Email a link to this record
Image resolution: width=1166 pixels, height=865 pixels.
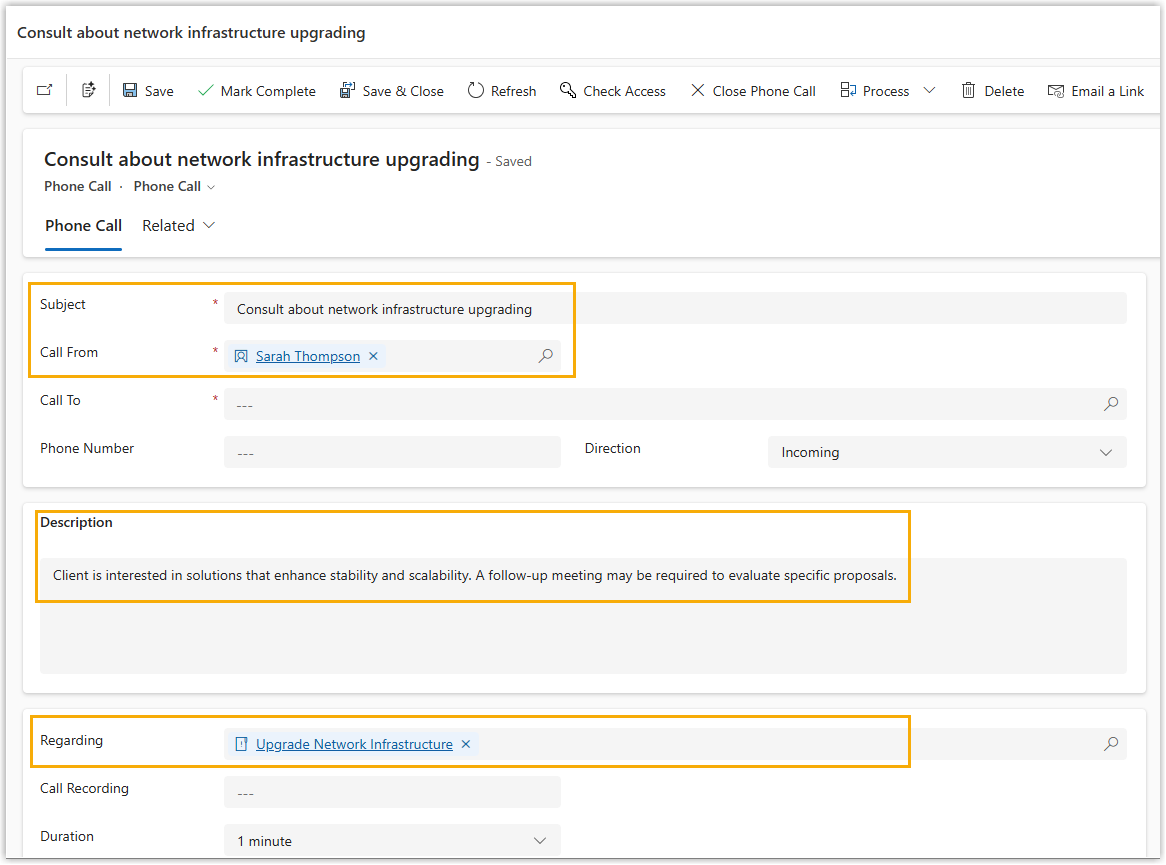(x=1096, y=91)
